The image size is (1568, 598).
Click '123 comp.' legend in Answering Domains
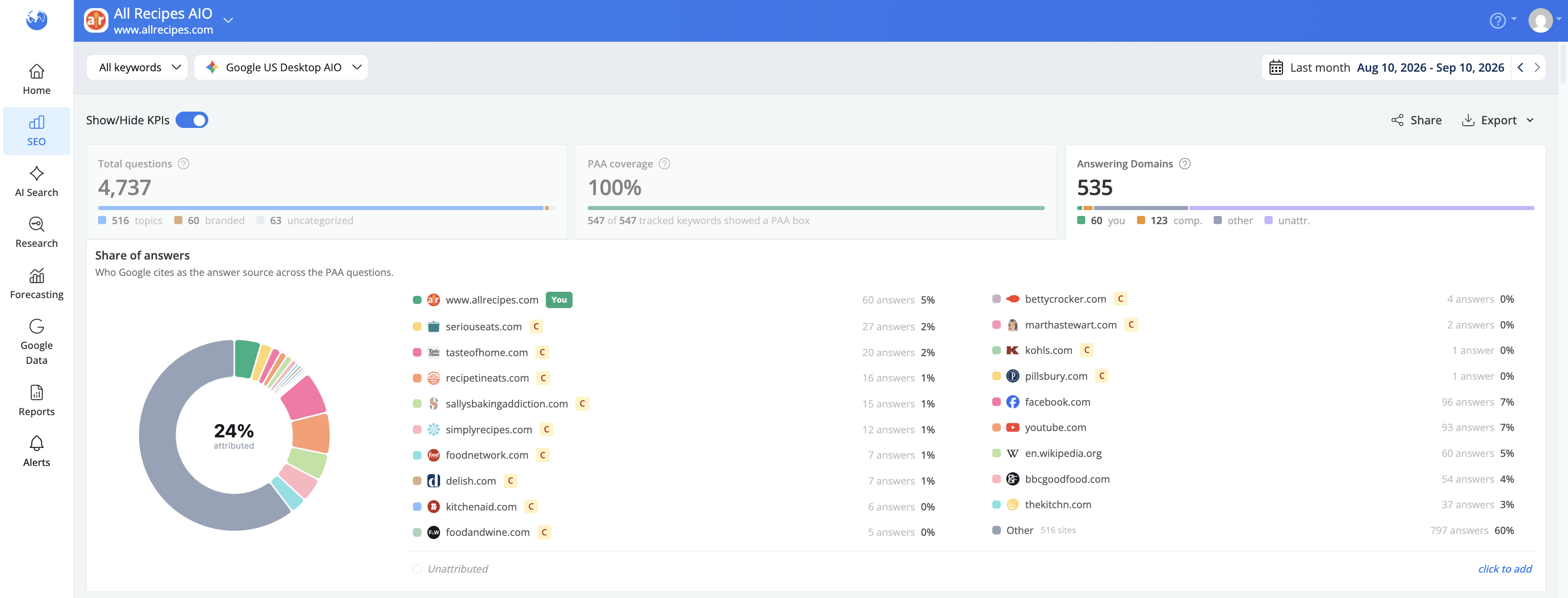(x=1169, y=221)
